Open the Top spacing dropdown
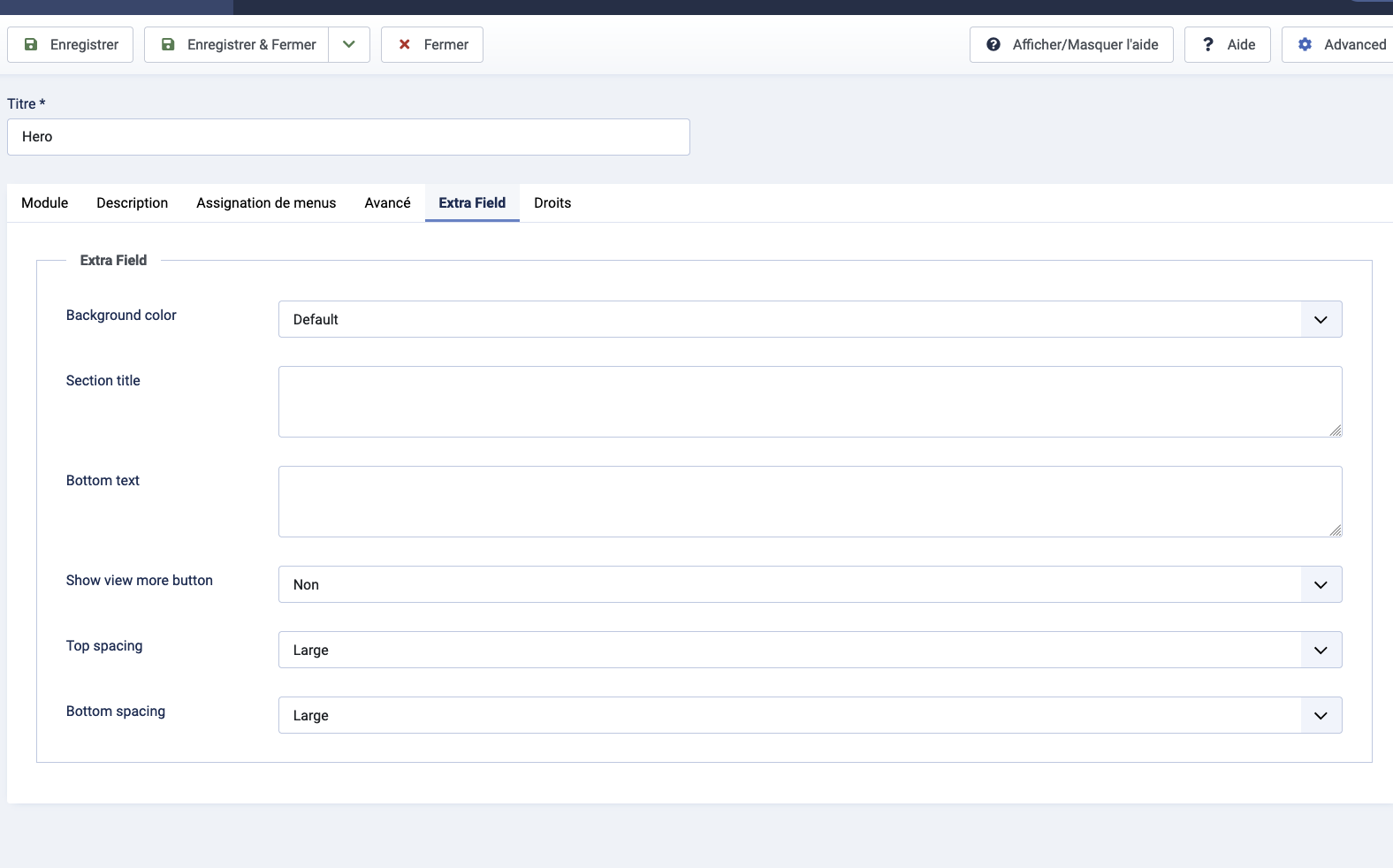The width and height of the screenshot is (1393, 868). pos(810,650)
